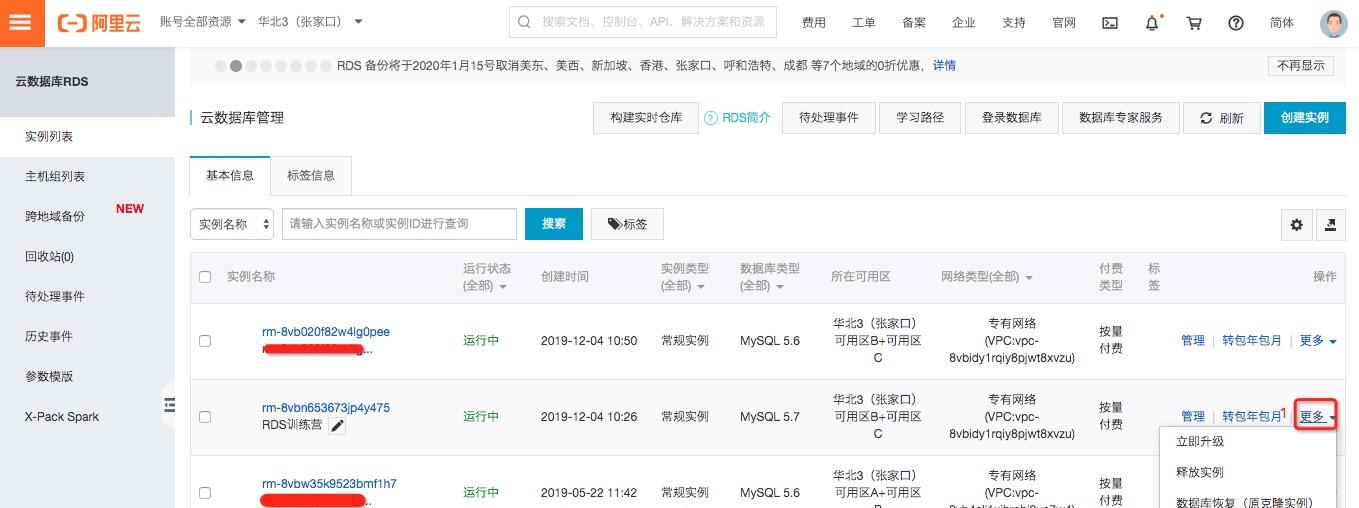The image size is (1359, 508).
Task: Select all instances checkbox in header
Action: tap(205, 277)
